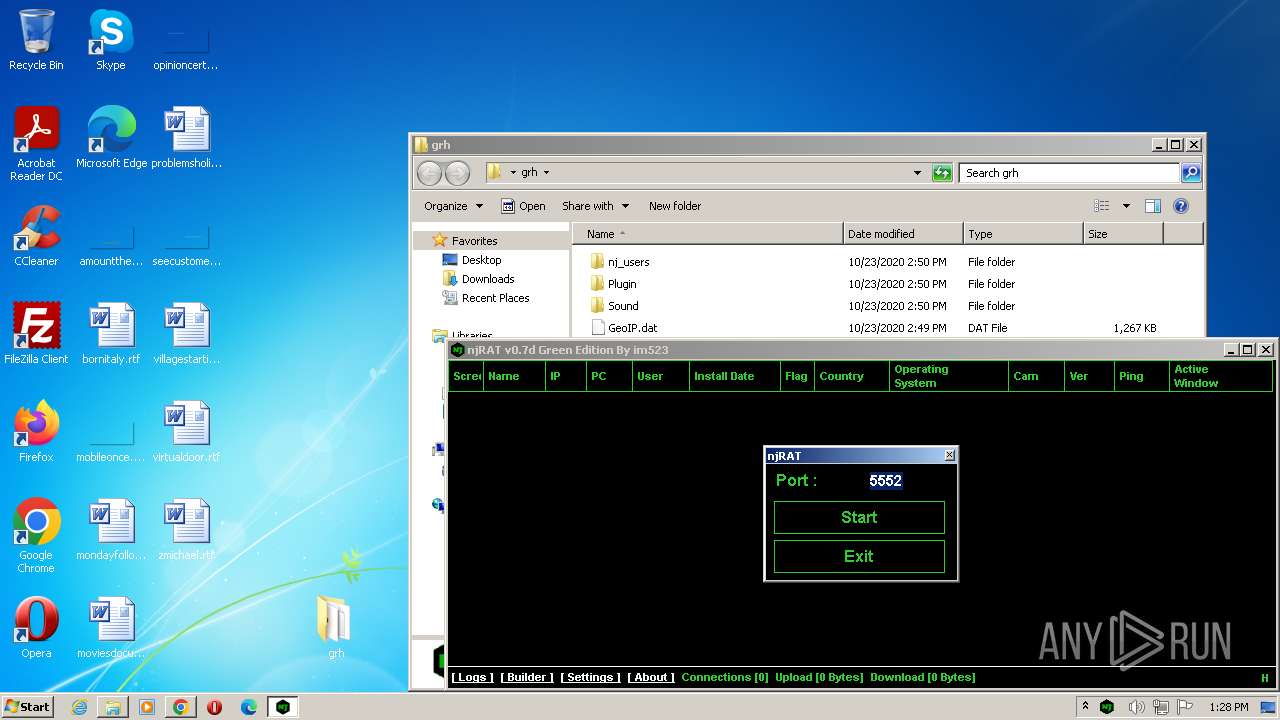Click the clock showing 1:28 PM
Viewport: 1280px width, 720px height.
[x=1228, y=707]
